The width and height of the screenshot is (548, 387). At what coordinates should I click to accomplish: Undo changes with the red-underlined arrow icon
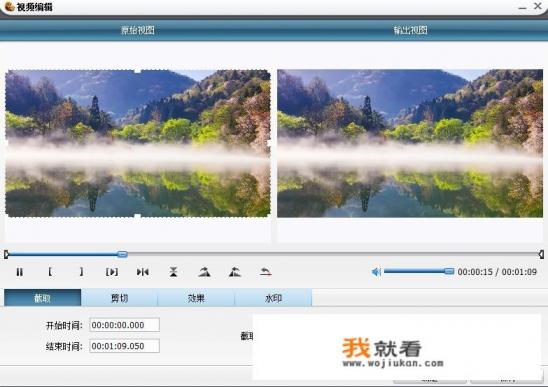pos(266,272)
